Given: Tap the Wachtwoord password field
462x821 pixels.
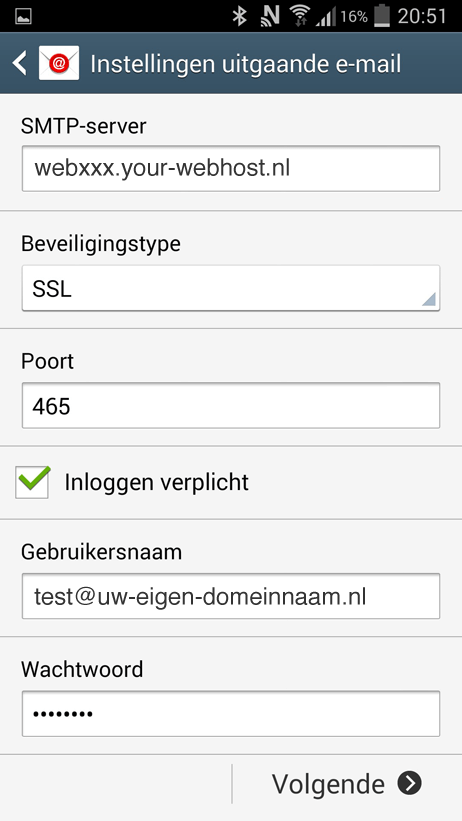Looking at the screenshot, I should tap(231, 714).
